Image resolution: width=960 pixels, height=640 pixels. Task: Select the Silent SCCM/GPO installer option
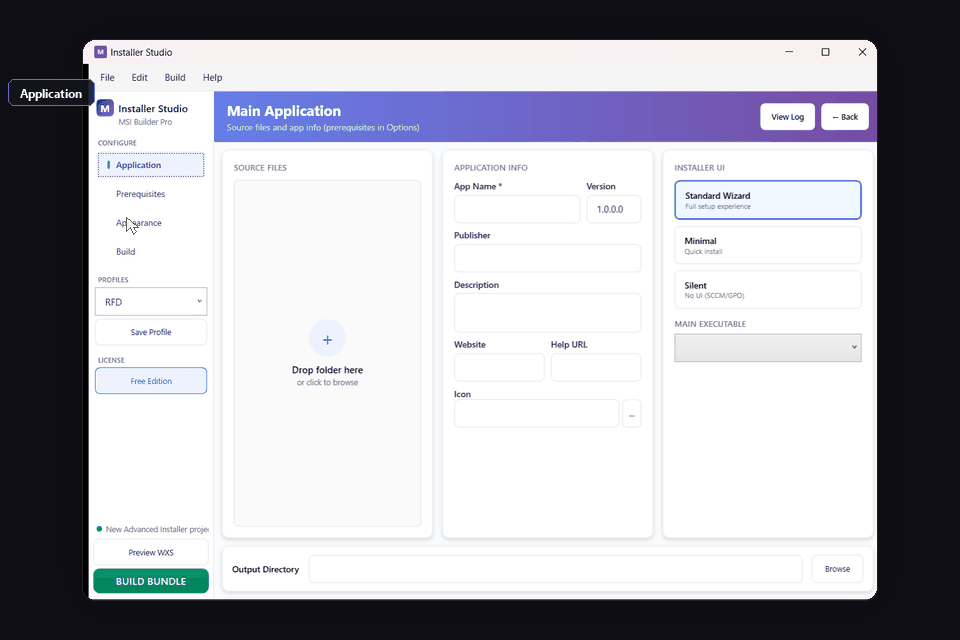pyautogui.click(x=767, y=289)
